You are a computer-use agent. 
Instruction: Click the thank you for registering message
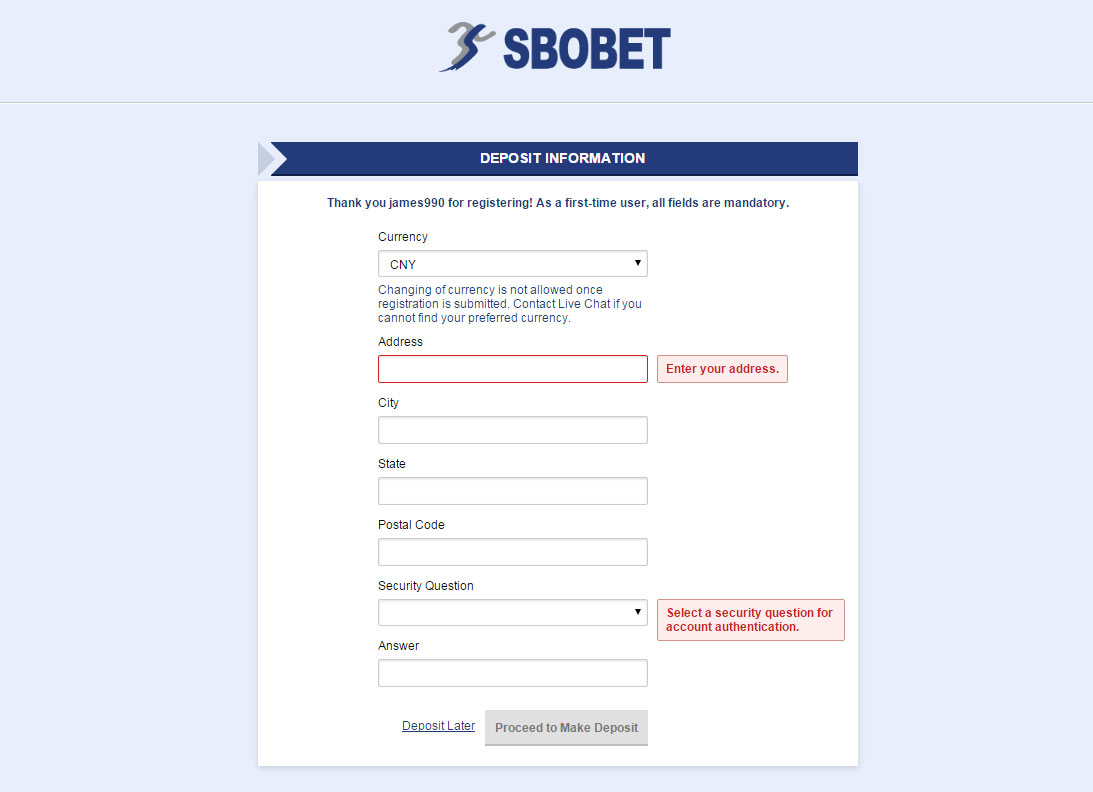pyautogui.click(x=558, y=203)
